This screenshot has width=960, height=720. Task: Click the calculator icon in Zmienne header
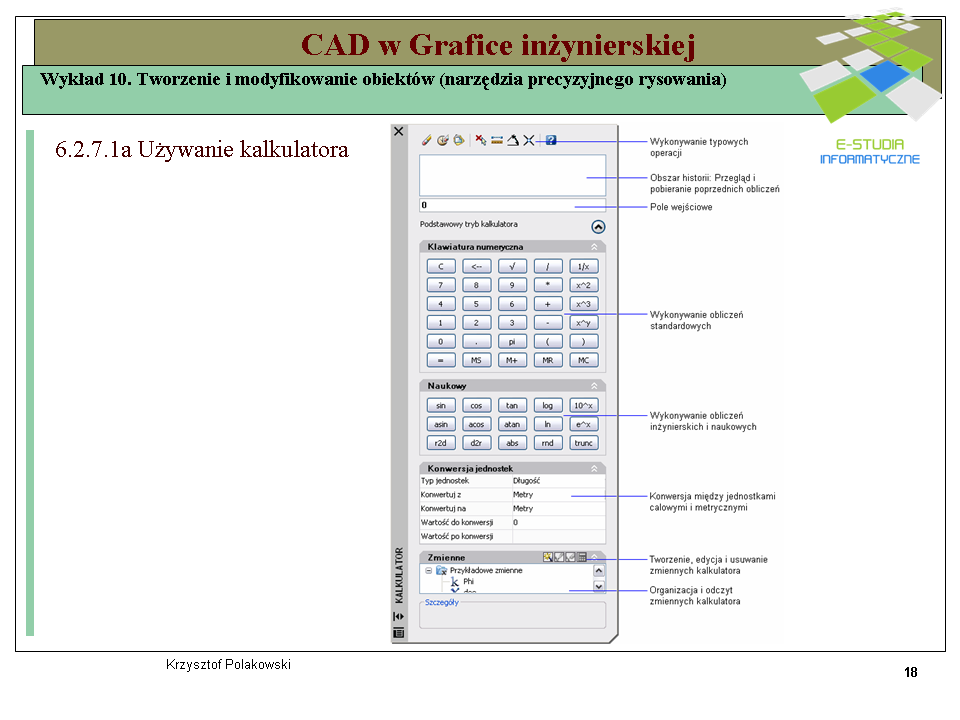click(x=582, y=557)
